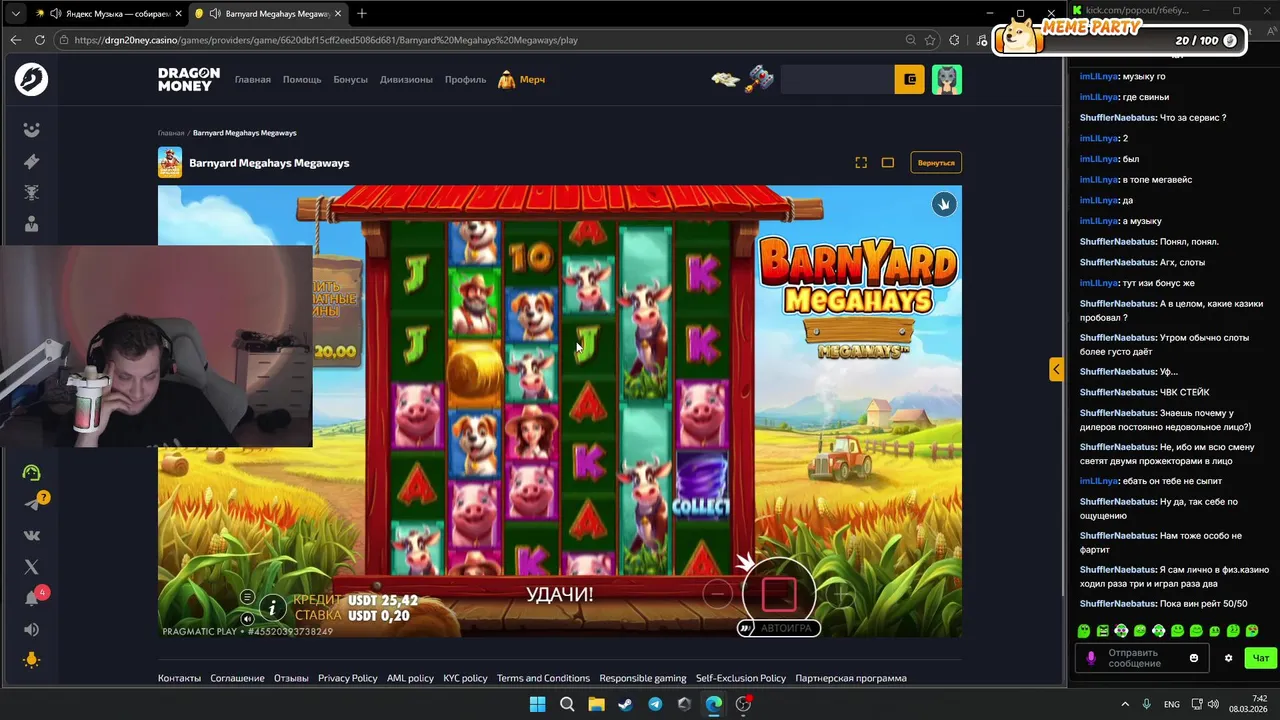
Task: Click the Barnyard Megahays game thumbnail
Action: (170, 162)
